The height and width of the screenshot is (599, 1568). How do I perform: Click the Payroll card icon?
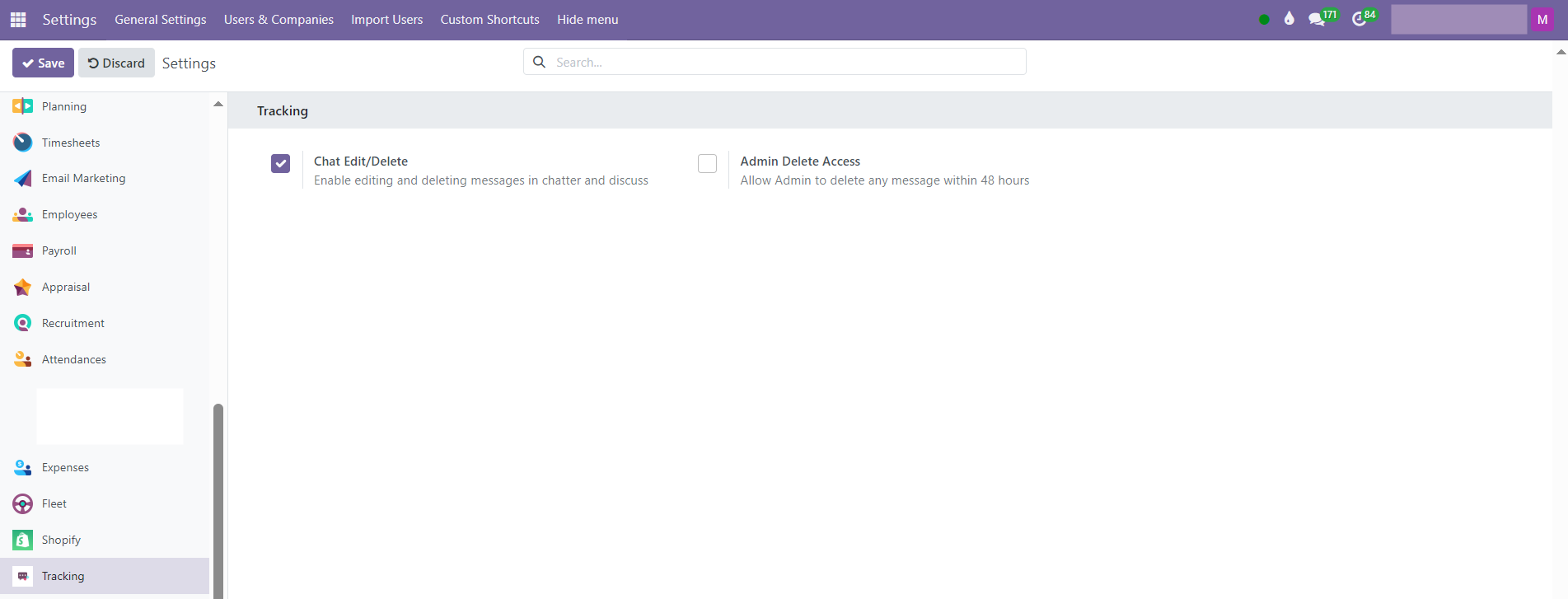23,250
